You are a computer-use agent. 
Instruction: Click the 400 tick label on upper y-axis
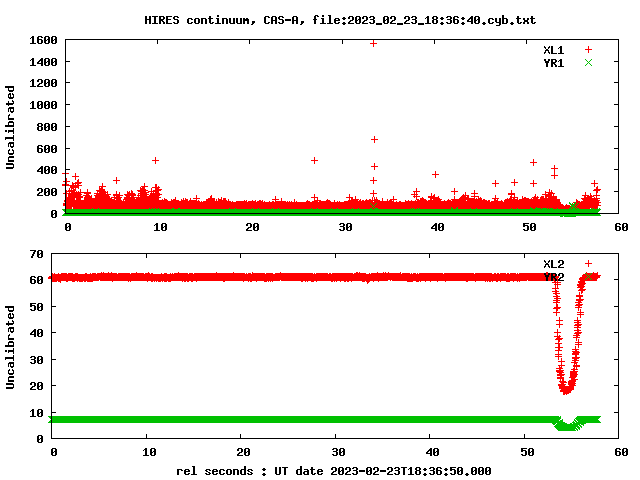47,170
